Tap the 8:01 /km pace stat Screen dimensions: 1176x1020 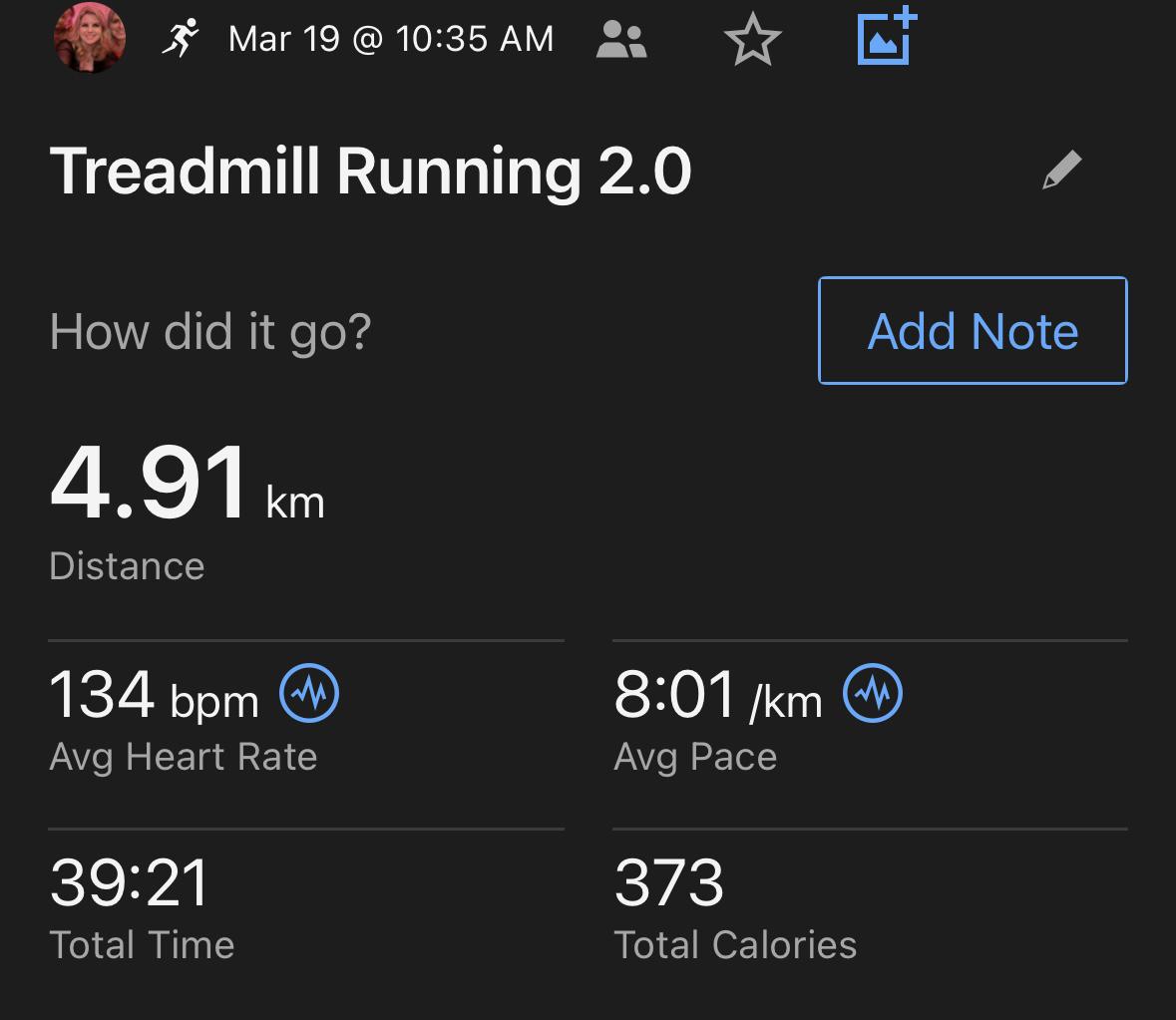718,695
